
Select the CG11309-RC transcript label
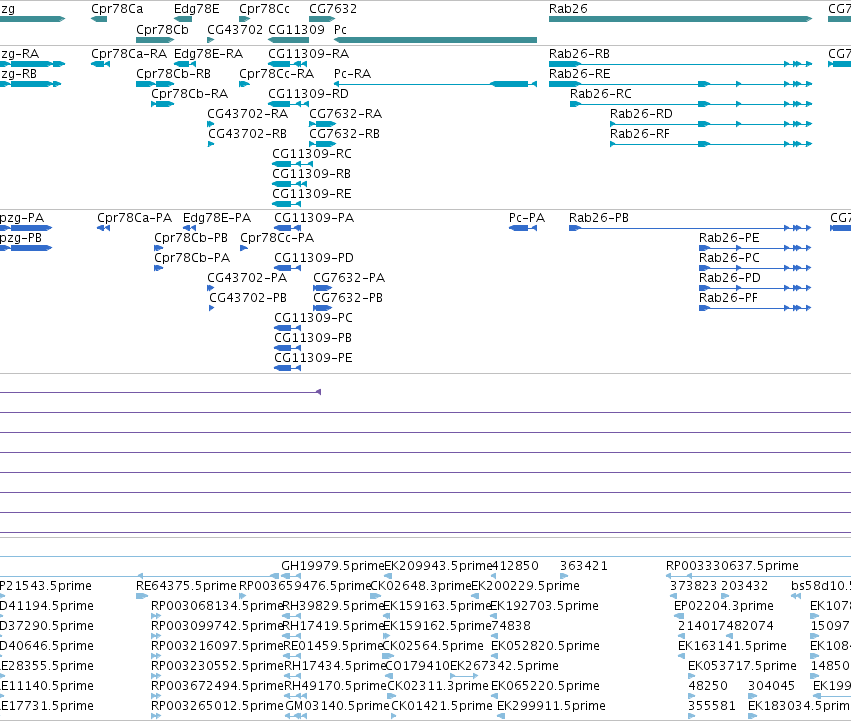[312, 154]
